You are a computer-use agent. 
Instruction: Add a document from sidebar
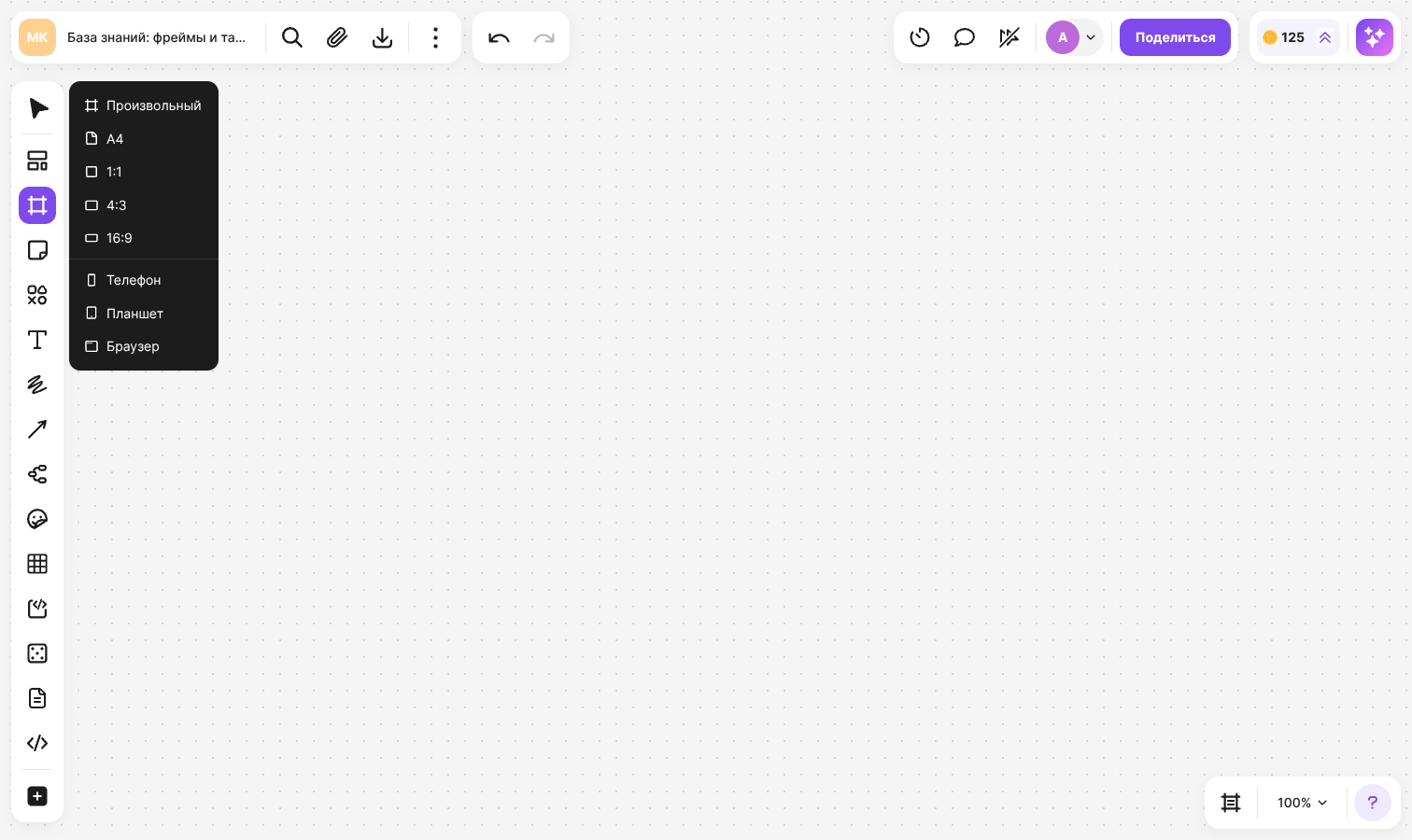37,698
